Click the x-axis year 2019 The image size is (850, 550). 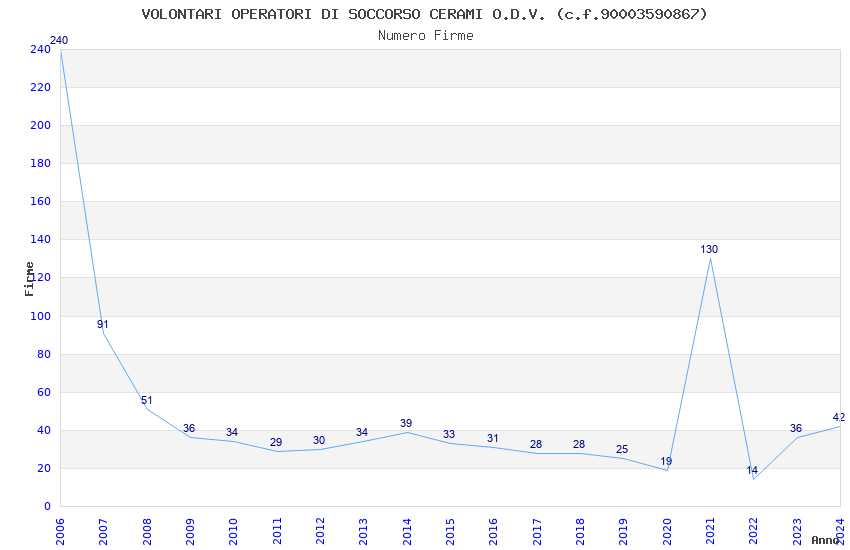pos(624,531)
